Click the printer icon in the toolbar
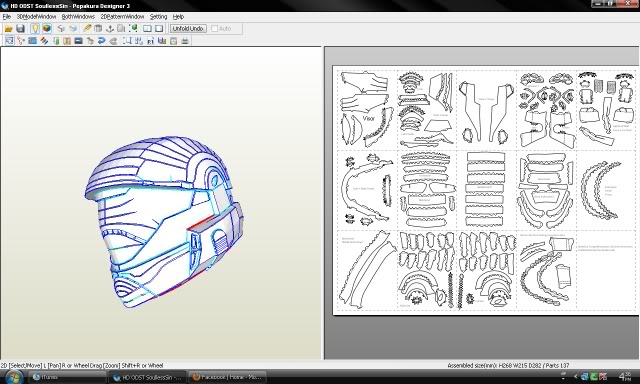The height and width of the screenshot is (384, 640). pos(185,40)
